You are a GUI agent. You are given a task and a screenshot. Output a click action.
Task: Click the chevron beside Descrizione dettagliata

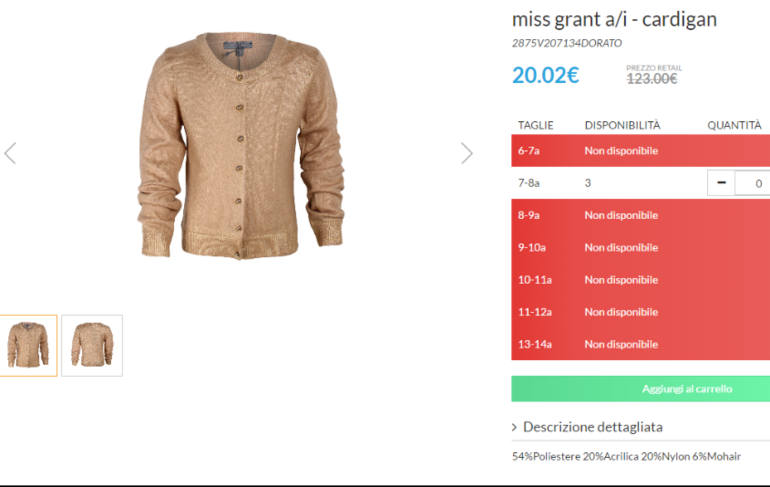(x=514, y=427)
